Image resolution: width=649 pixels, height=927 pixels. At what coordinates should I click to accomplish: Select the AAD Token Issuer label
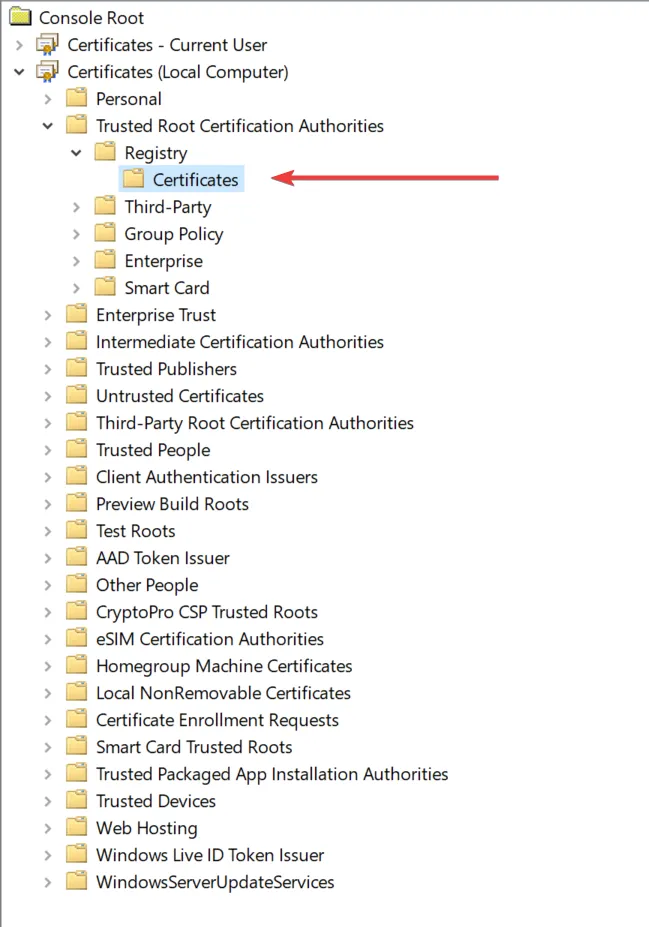[163, 558]
